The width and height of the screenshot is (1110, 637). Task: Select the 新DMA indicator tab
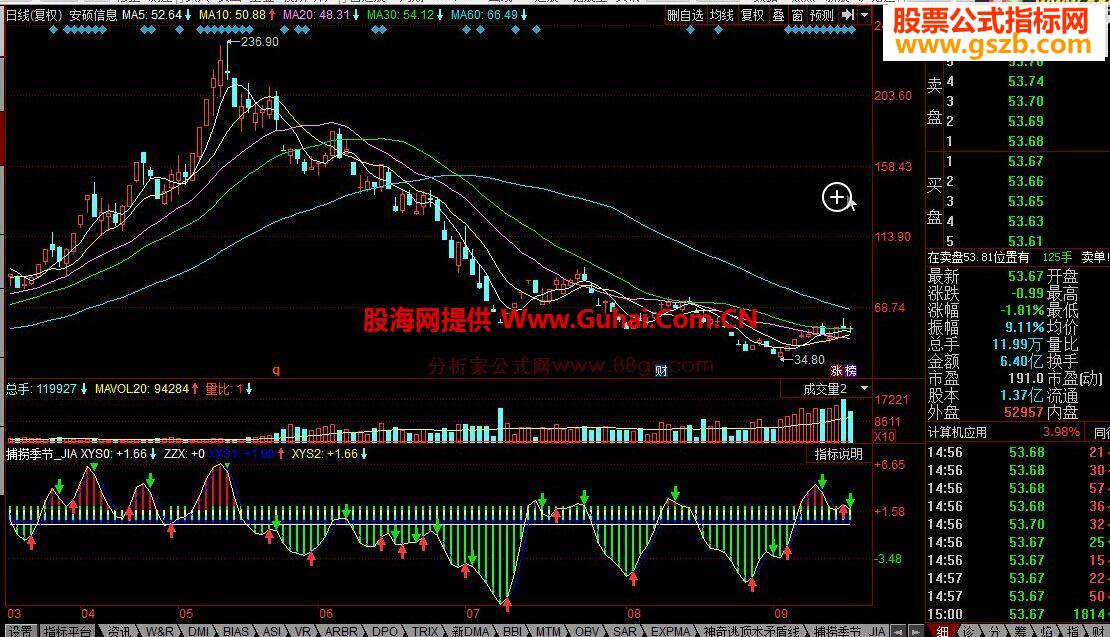coord(470,631)
